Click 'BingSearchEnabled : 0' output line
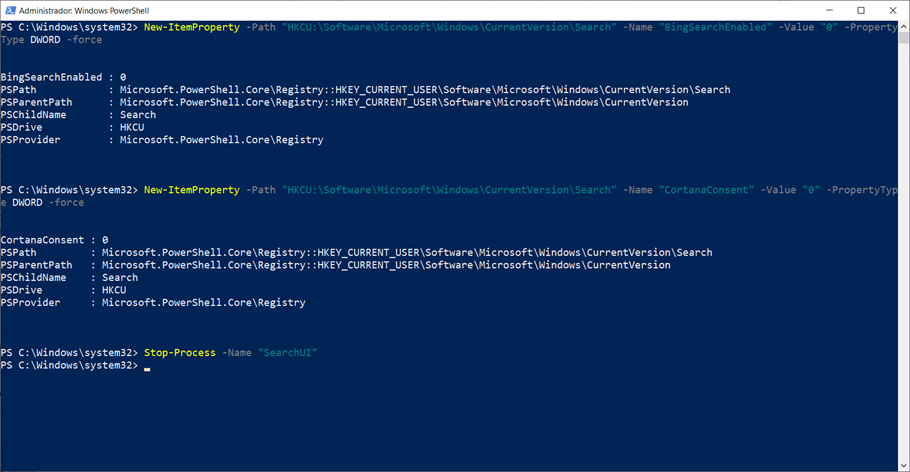The width and height of the screenshot is (910, 472). click(x=63, y=77)
